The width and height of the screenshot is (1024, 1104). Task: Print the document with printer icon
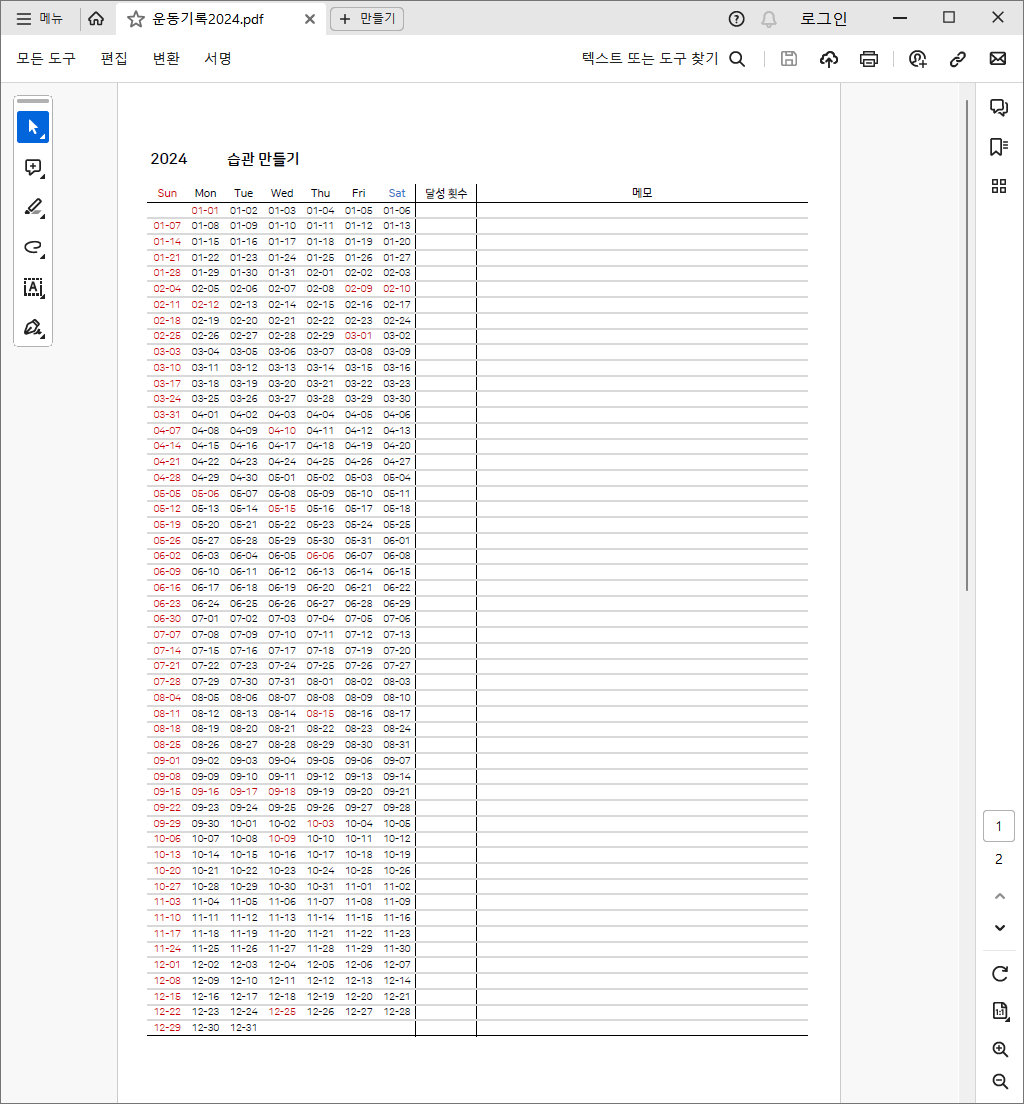pos(869,59)
